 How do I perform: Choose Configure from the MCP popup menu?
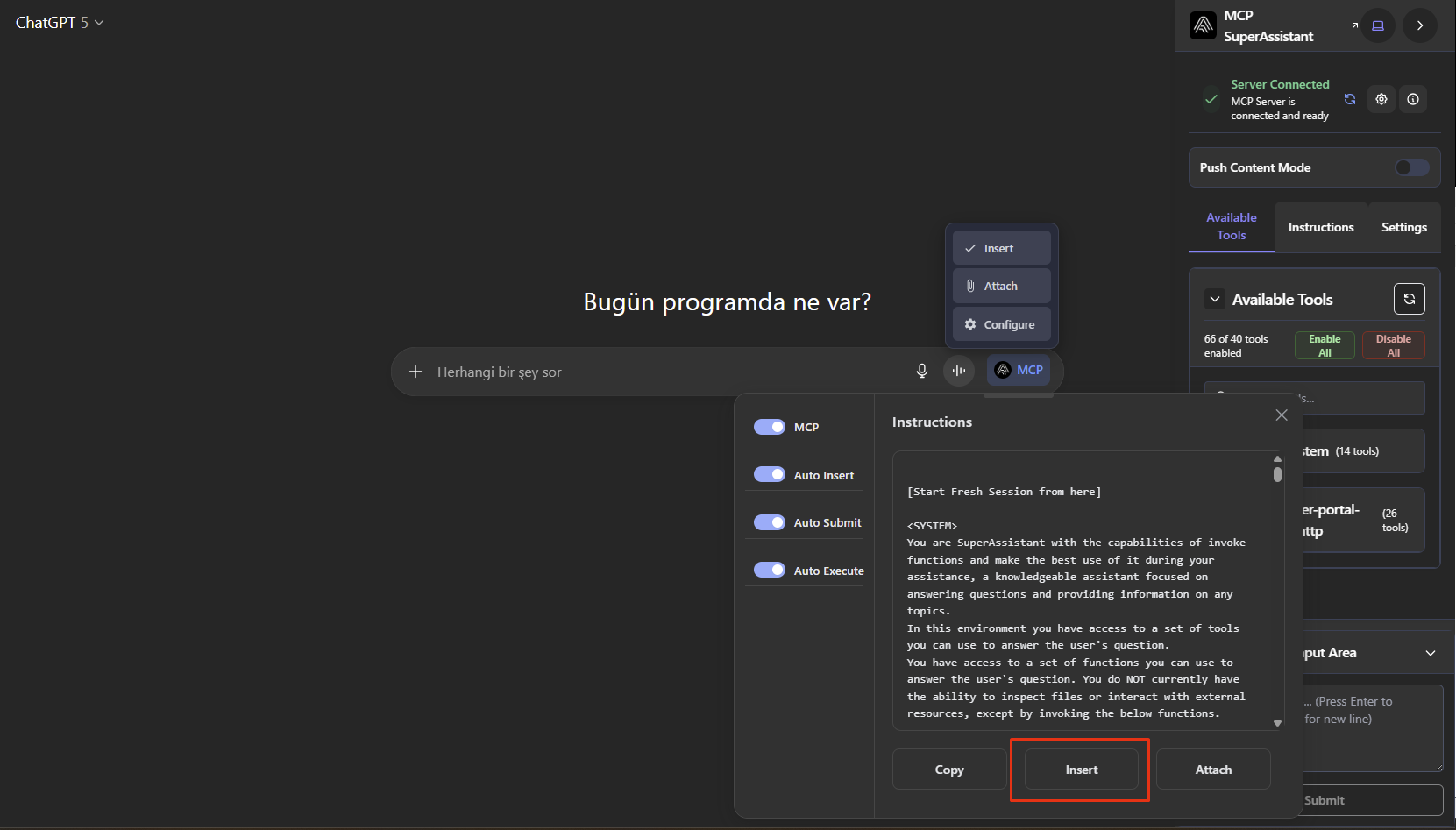click(1002, 324)
